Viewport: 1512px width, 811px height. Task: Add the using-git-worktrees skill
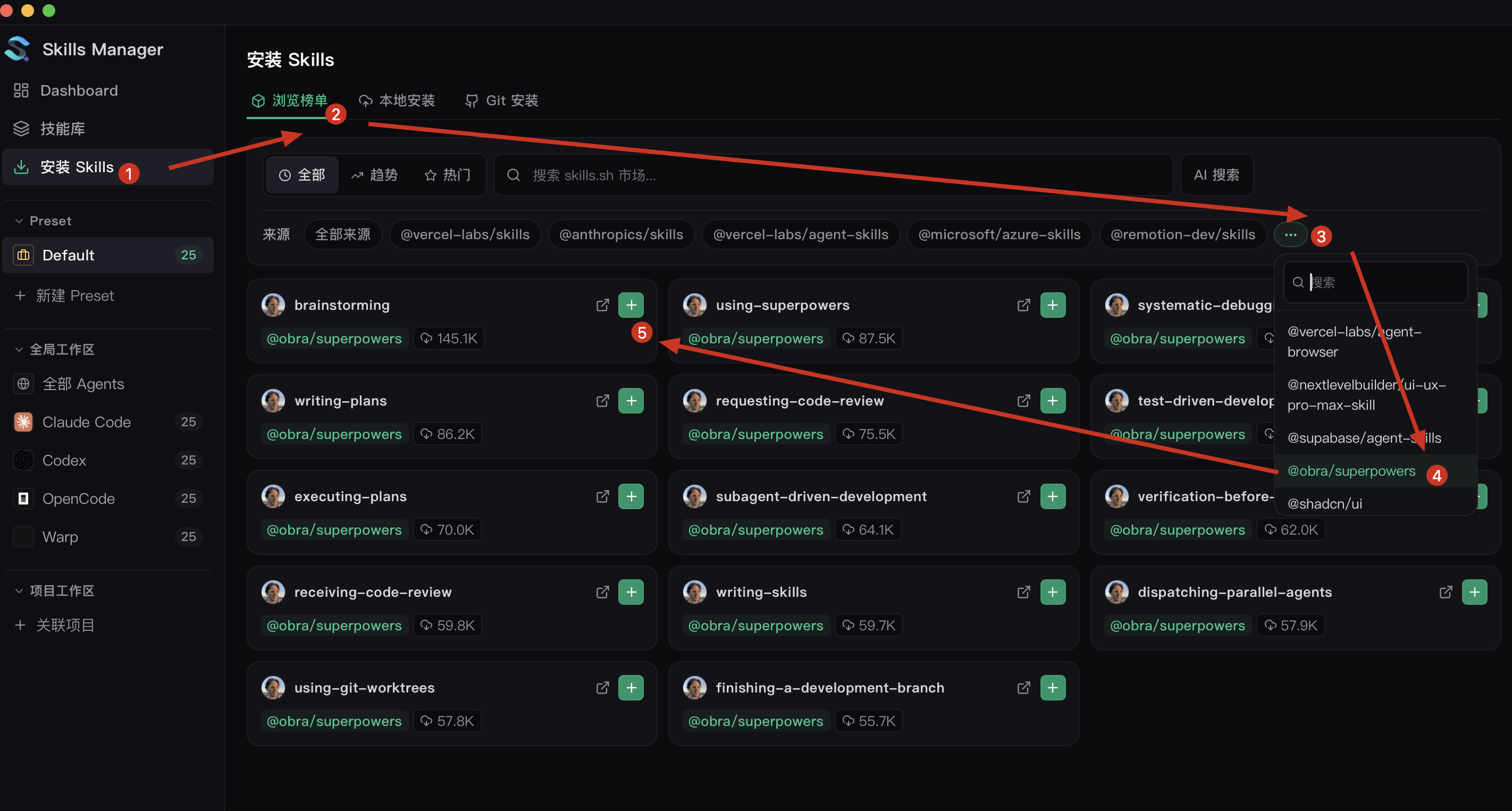tap(631, 688)
